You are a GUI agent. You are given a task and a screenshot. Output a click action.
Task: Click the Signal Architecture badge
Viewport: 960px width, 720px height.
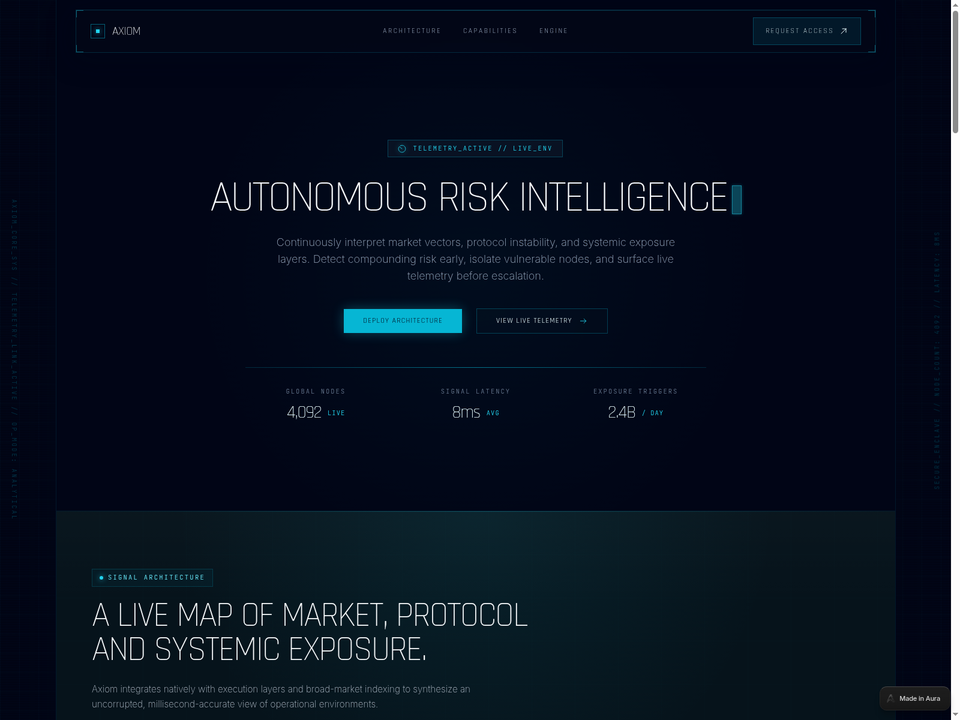pos(152,577)
